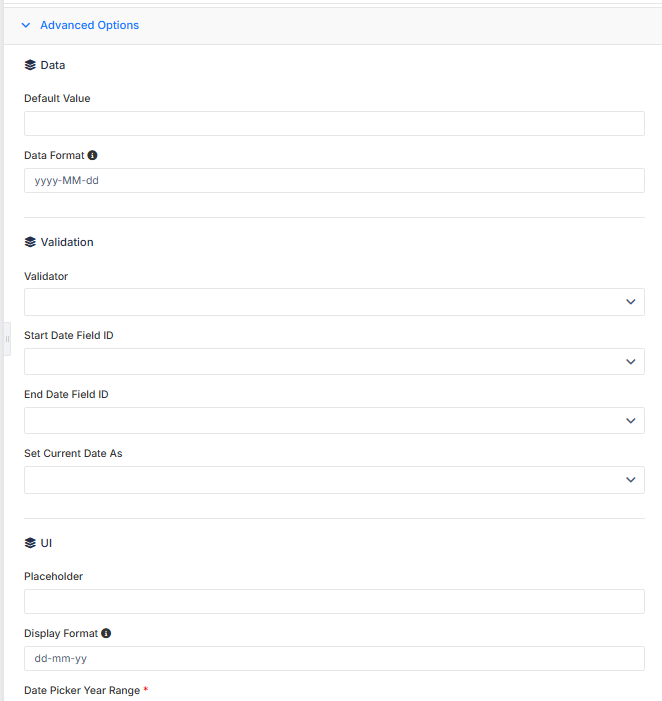Click the Set Current Date As arrow
The width and height of the screenshot is (662, 701).
click(x=631, y=480)
